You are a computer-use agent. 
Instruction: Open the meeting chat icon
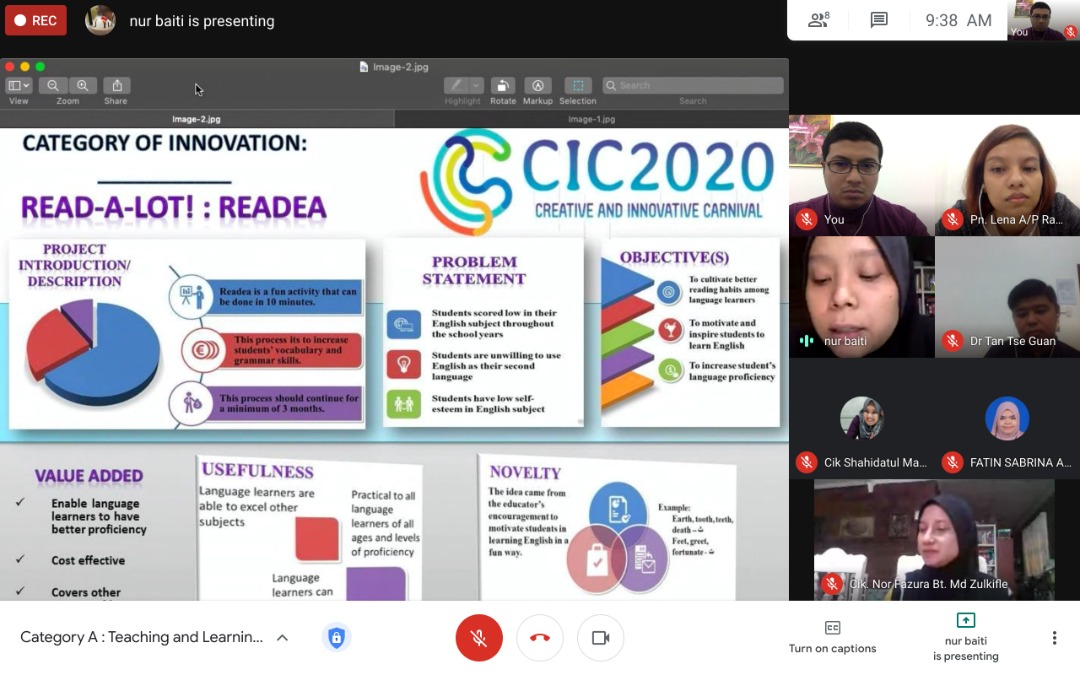click(879, 20)
